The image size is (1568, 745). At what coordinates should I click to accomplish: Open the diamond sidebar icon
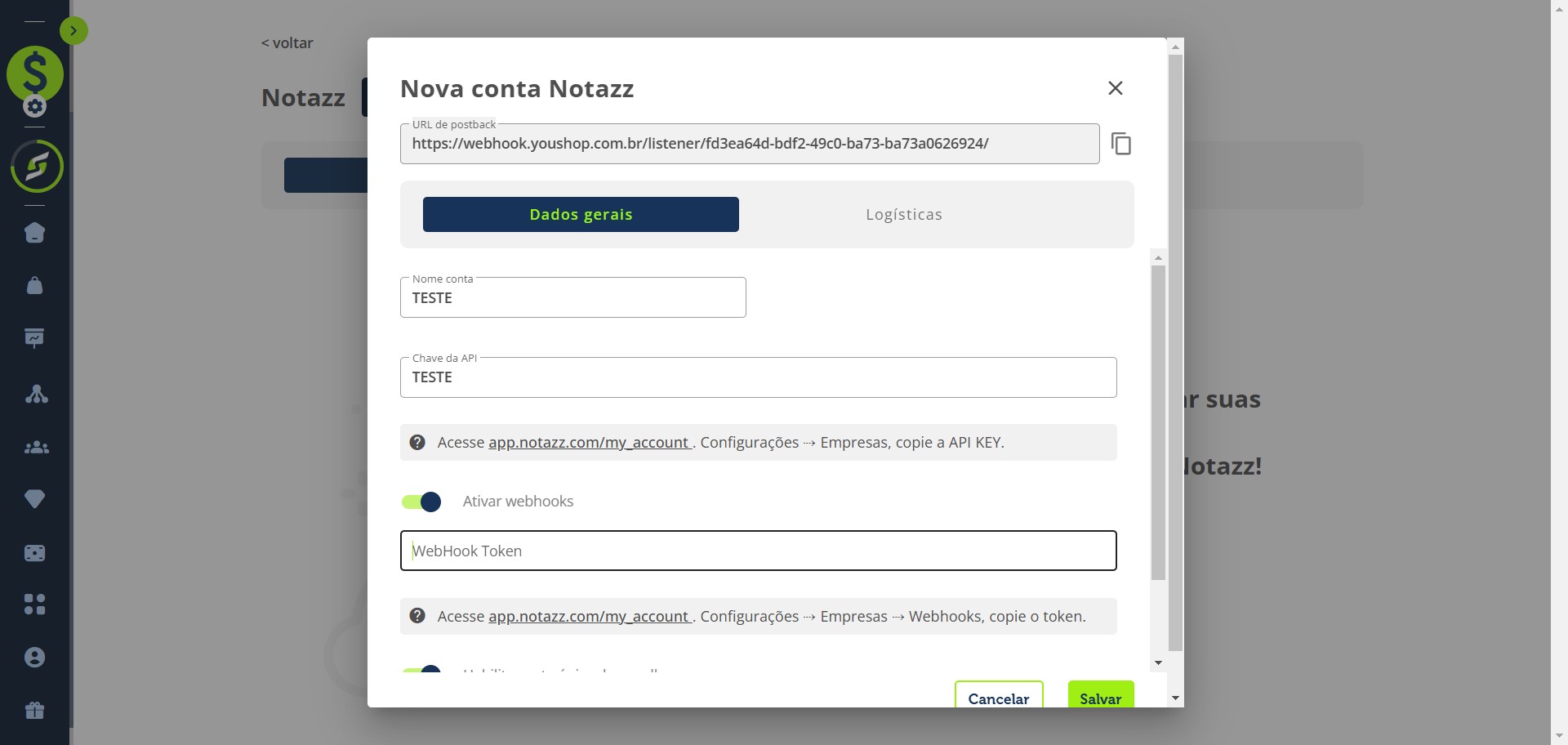(34, 498)
